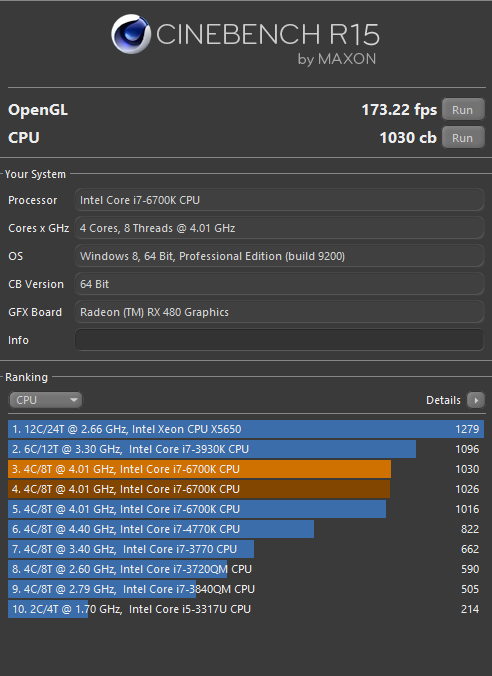
Task: Click the Cores x GHz field
Action: pos(279,228)
